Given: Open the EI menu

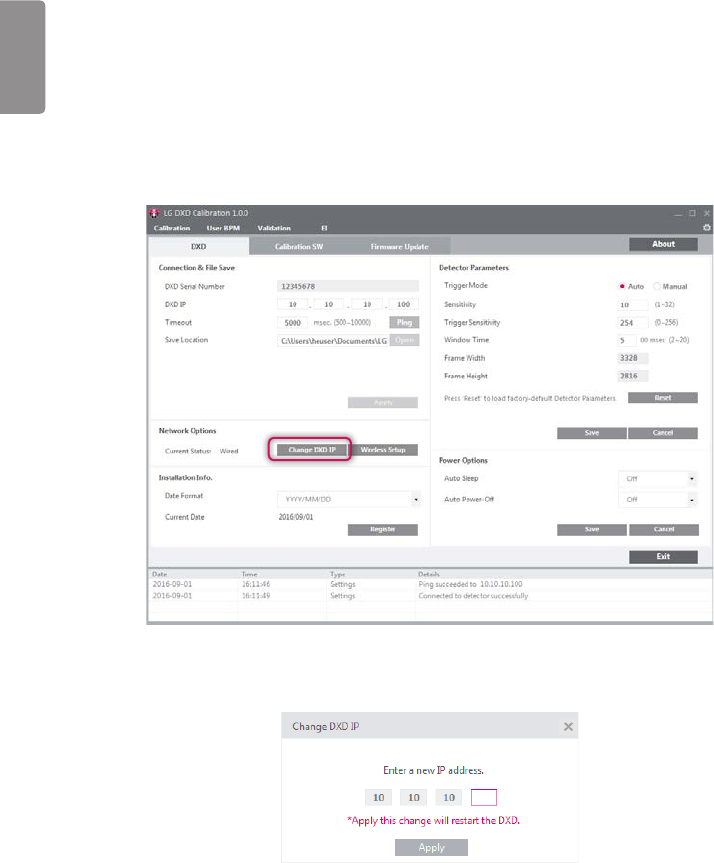Looking at the screenshot, I should click(x=324, y=228).
